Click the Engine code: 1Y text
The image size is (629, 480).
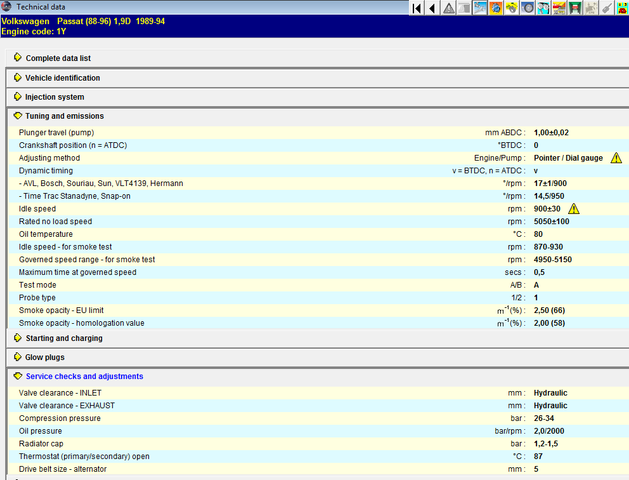point(34,32)
